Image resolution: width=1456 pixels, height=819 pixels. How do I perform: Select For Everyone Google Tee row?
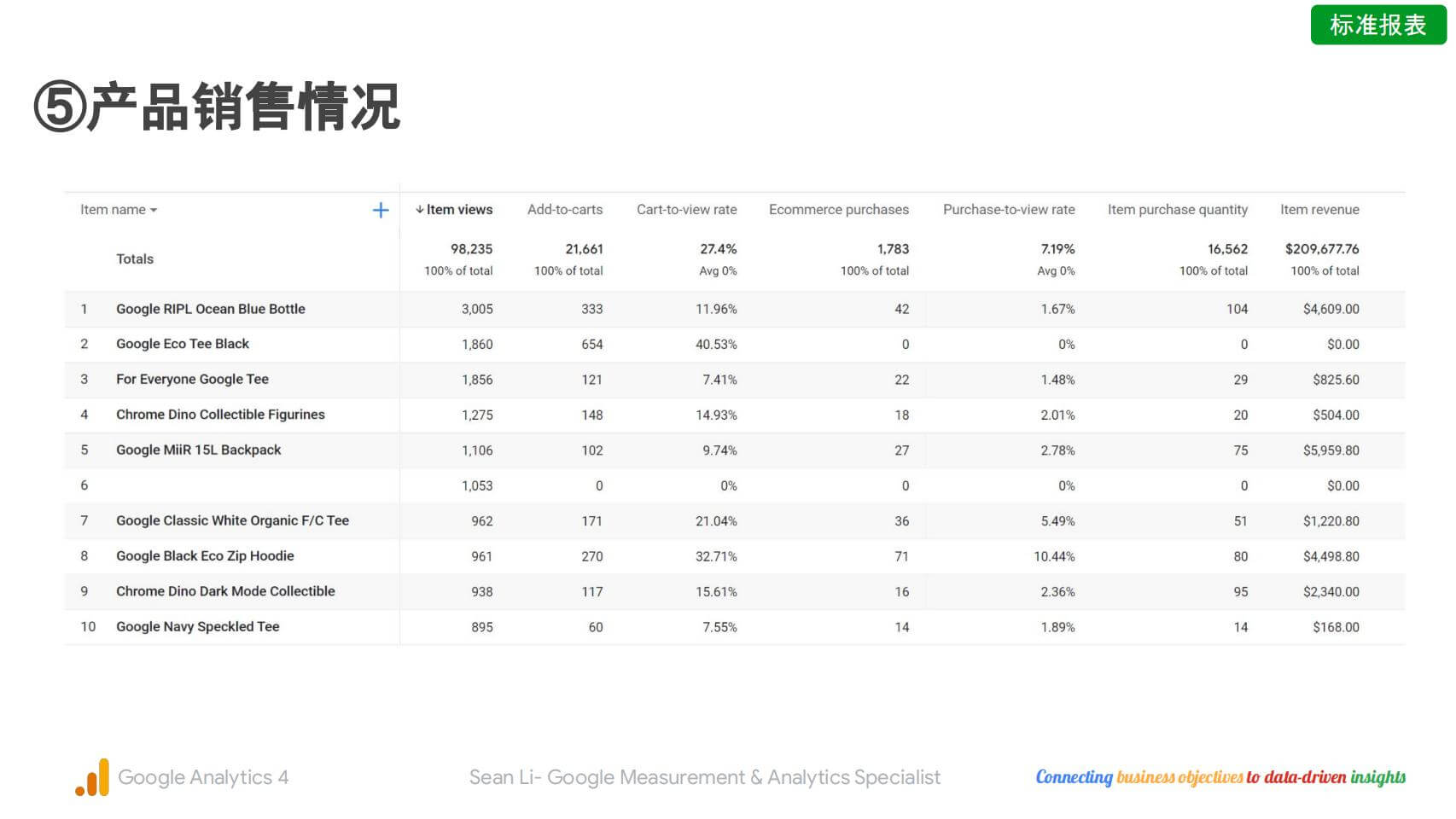tap(192, 380)
